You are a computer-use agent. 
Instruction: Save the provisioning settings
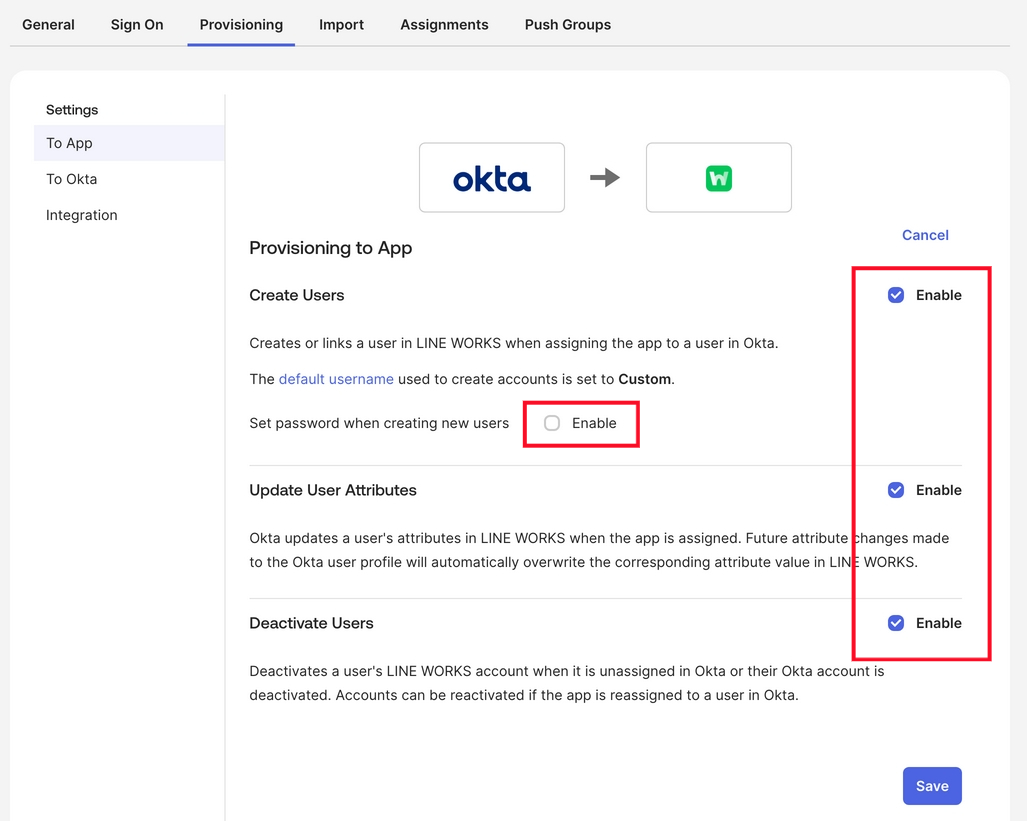[x=932, y=786]
